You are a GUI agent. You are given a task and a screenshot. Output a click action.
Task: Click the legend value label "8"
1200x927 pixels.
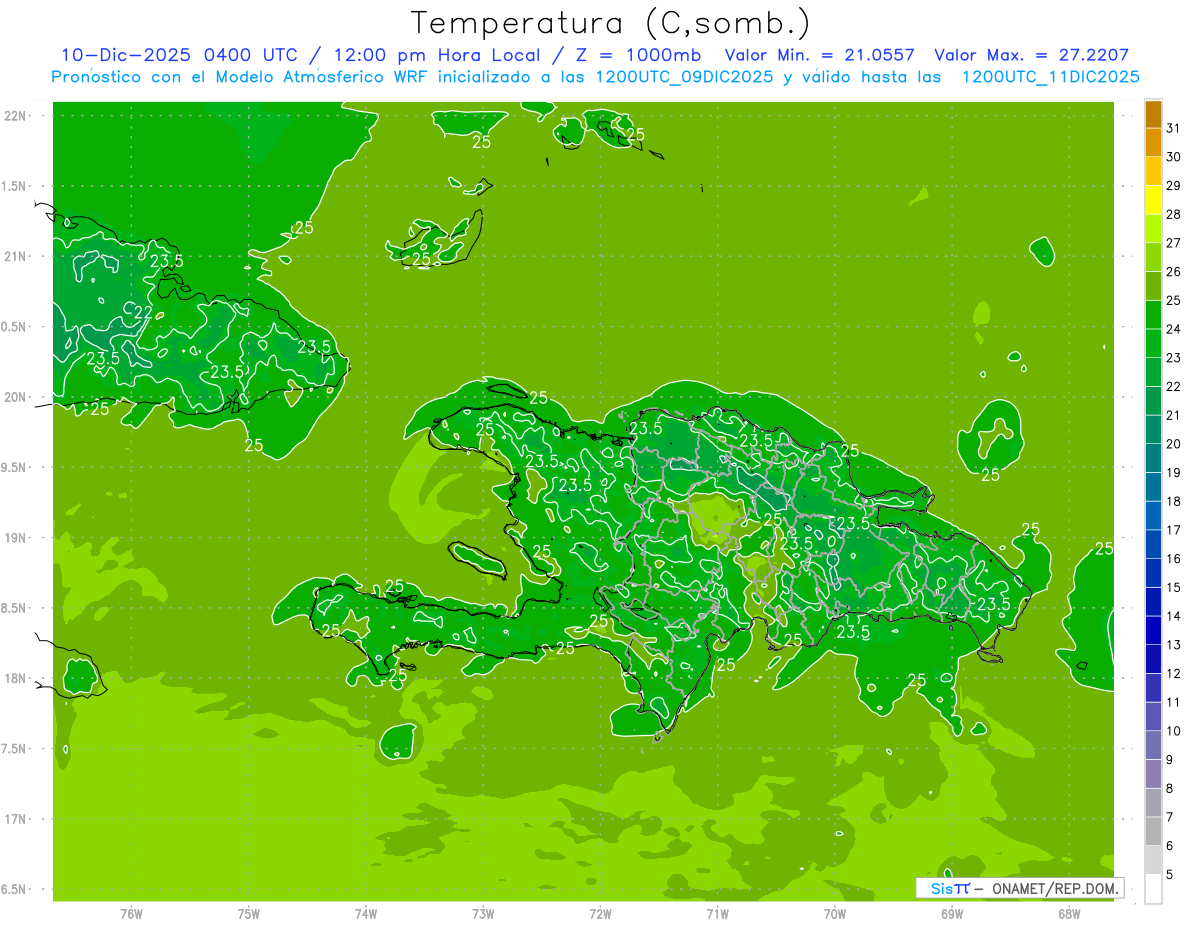[1170, 789]
